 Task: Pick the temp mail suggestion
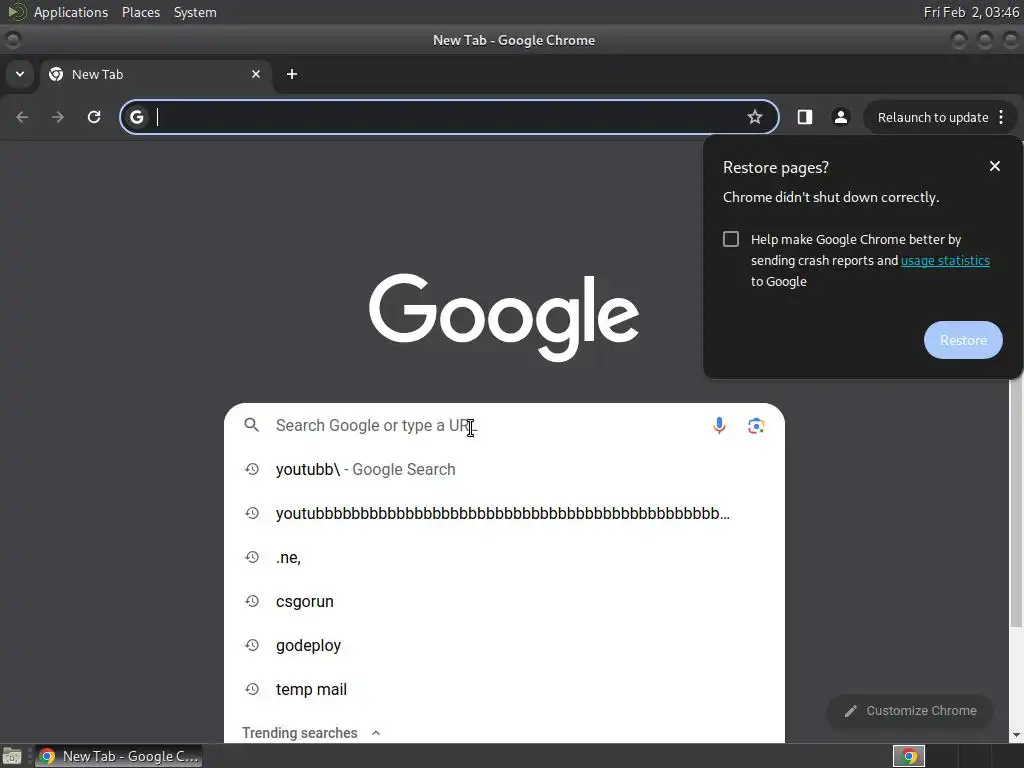click(x=504, y=689)
